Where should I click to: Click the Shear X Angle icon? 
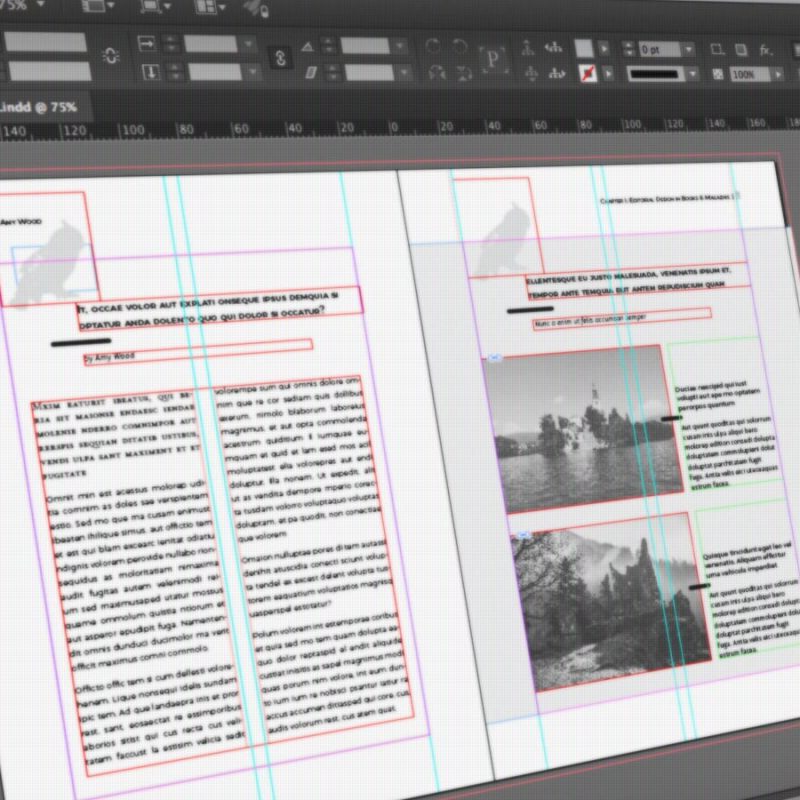tap(311, 73)
